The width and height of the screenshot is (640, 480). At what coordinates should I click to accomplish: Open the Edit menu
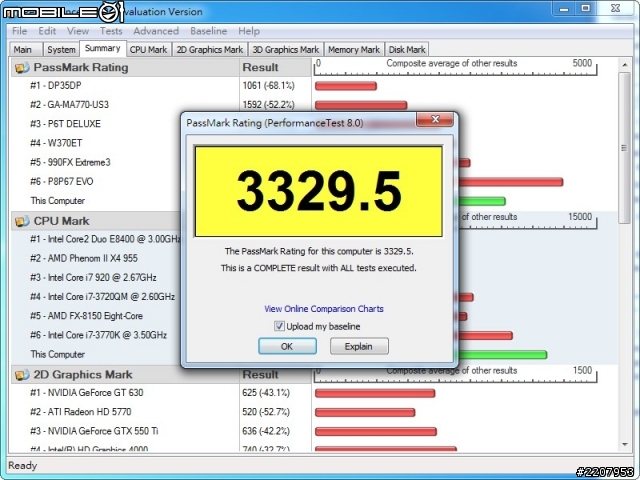click(x=47, y=31)
